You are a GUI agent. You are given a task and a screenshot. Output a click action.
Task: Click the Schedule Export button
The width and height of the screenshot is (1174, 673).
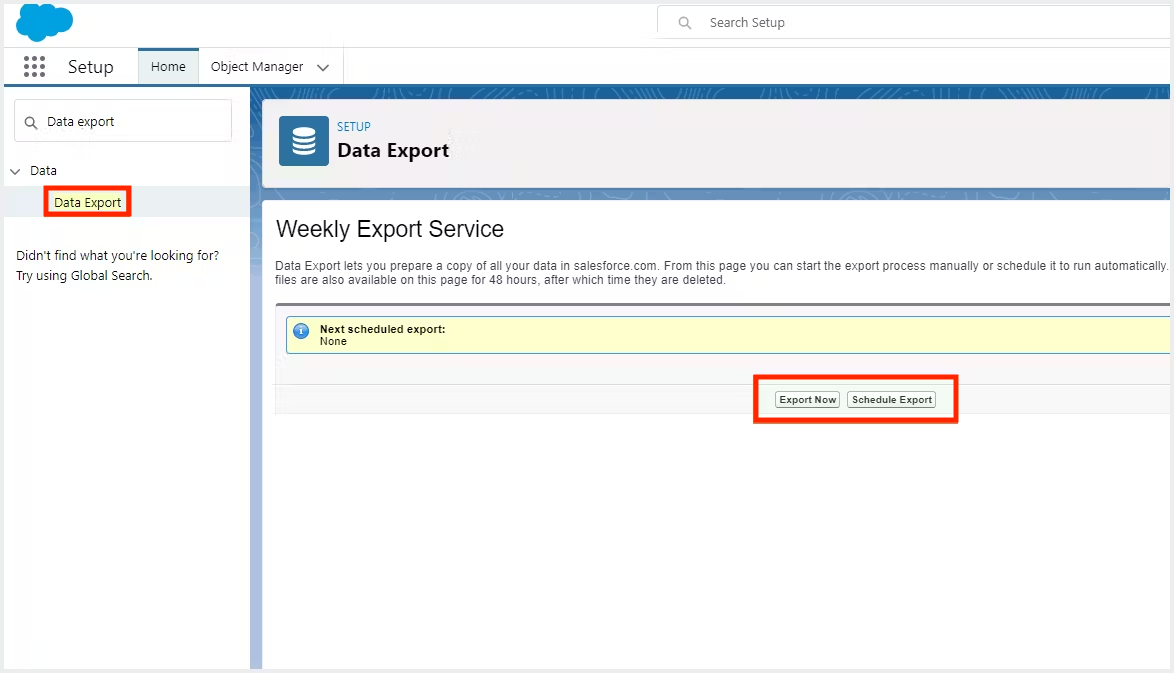tap(891, 400)
